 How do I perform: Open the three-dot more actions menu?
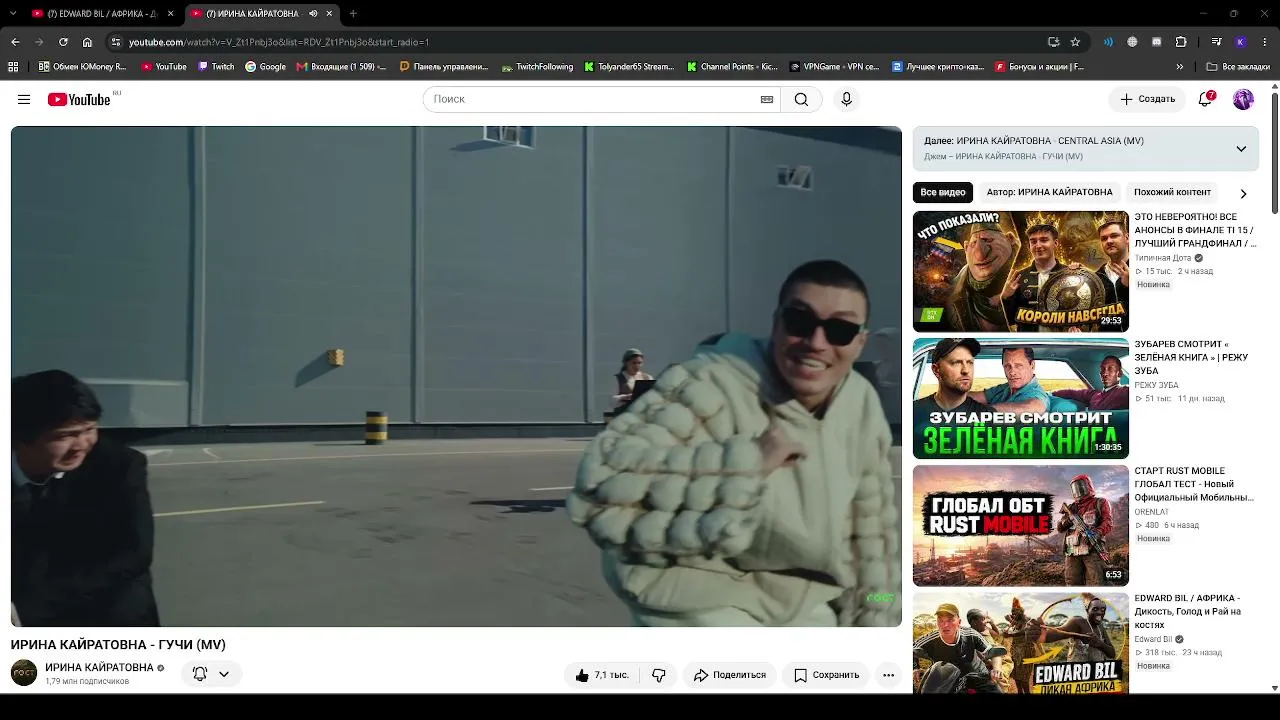coord(888,675)
